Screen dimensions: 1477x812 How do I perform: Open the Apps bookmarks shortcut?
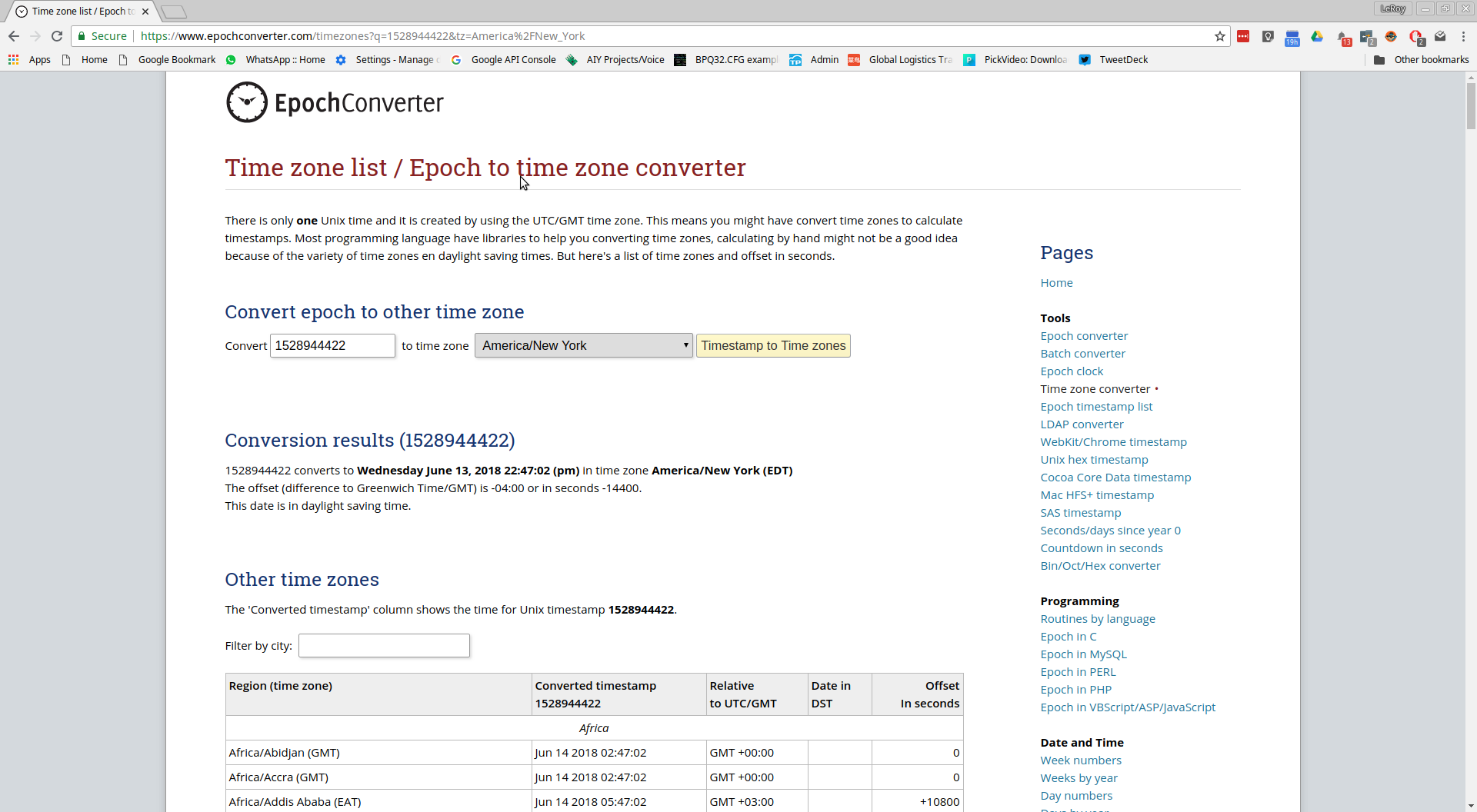[29, 60]
